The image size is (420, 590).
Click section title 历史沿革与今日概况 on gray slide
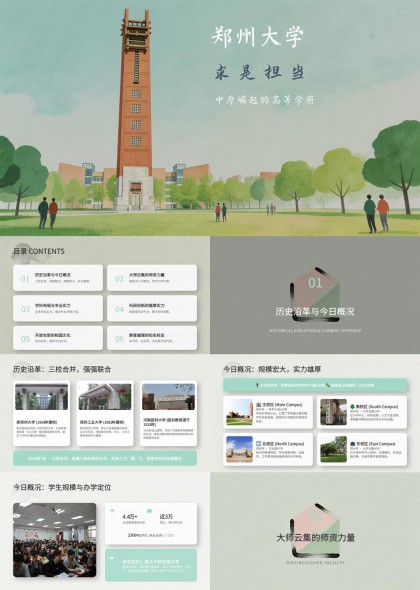(x=315, y=312)
